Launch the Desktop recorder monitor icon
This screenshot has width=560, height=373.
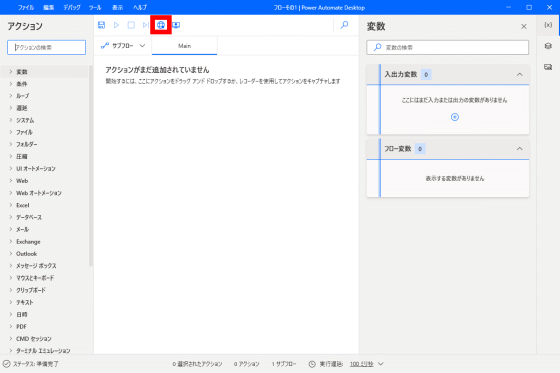point(176,25)
